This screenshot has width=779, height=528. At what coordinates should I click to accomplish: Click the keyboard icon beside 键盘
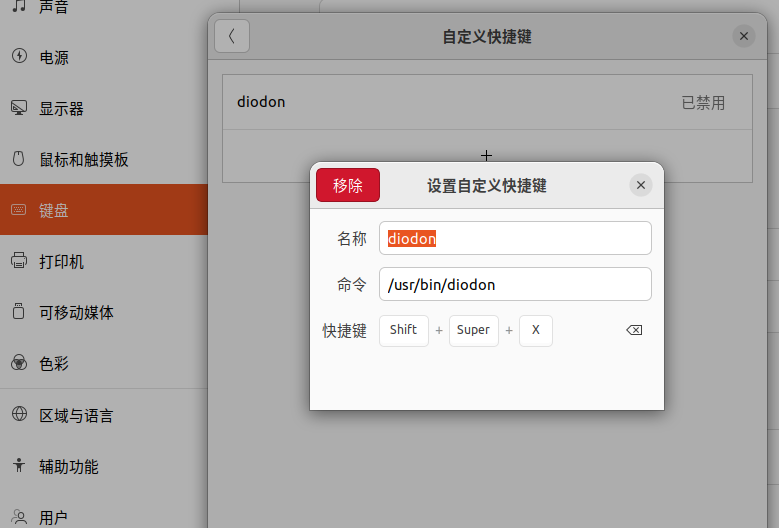18,210
